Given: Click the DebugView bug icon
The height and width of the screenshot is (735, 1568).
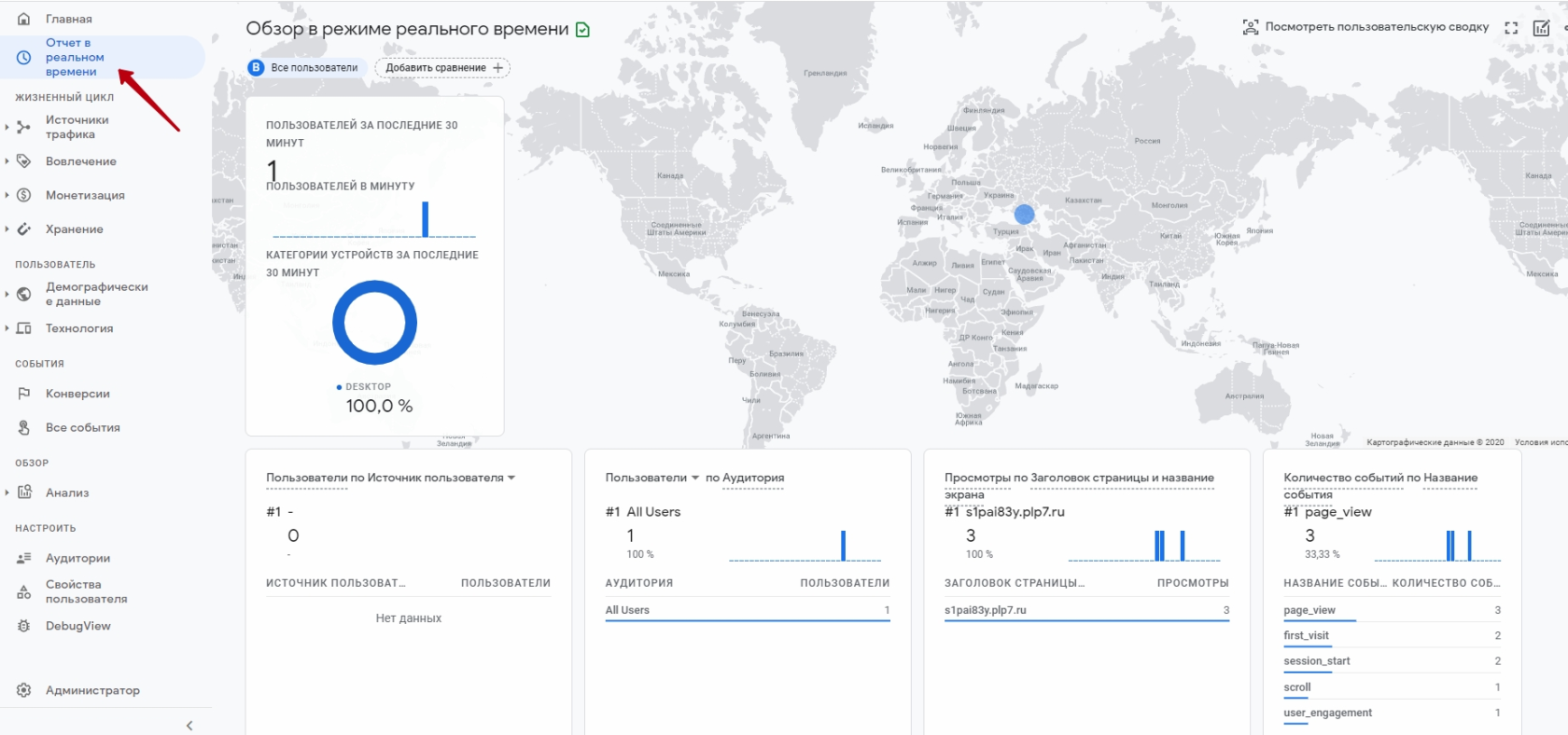Looking at the screenshot, I should tap(24, 626).
